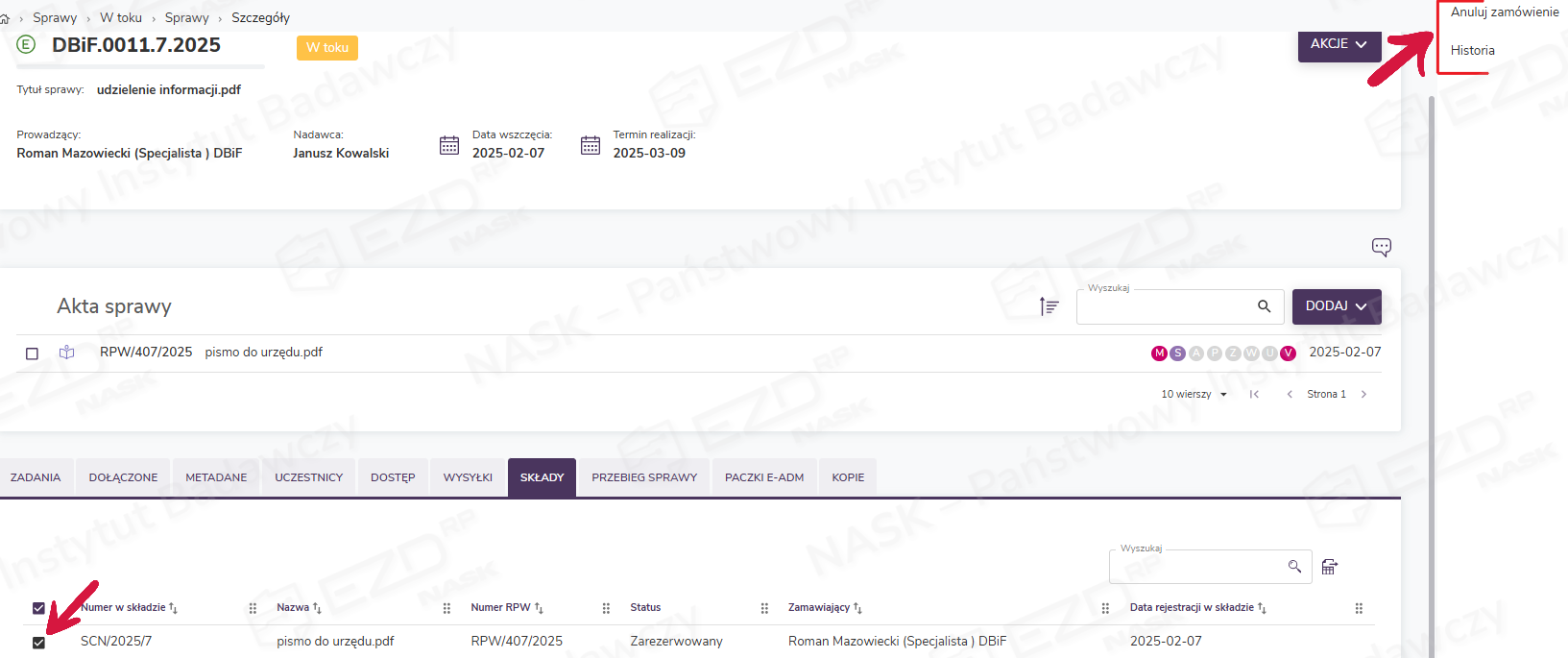1568x658 pixels.
Task: Expand the AKCJE dropdown
Action: [x=1339, y=44]
